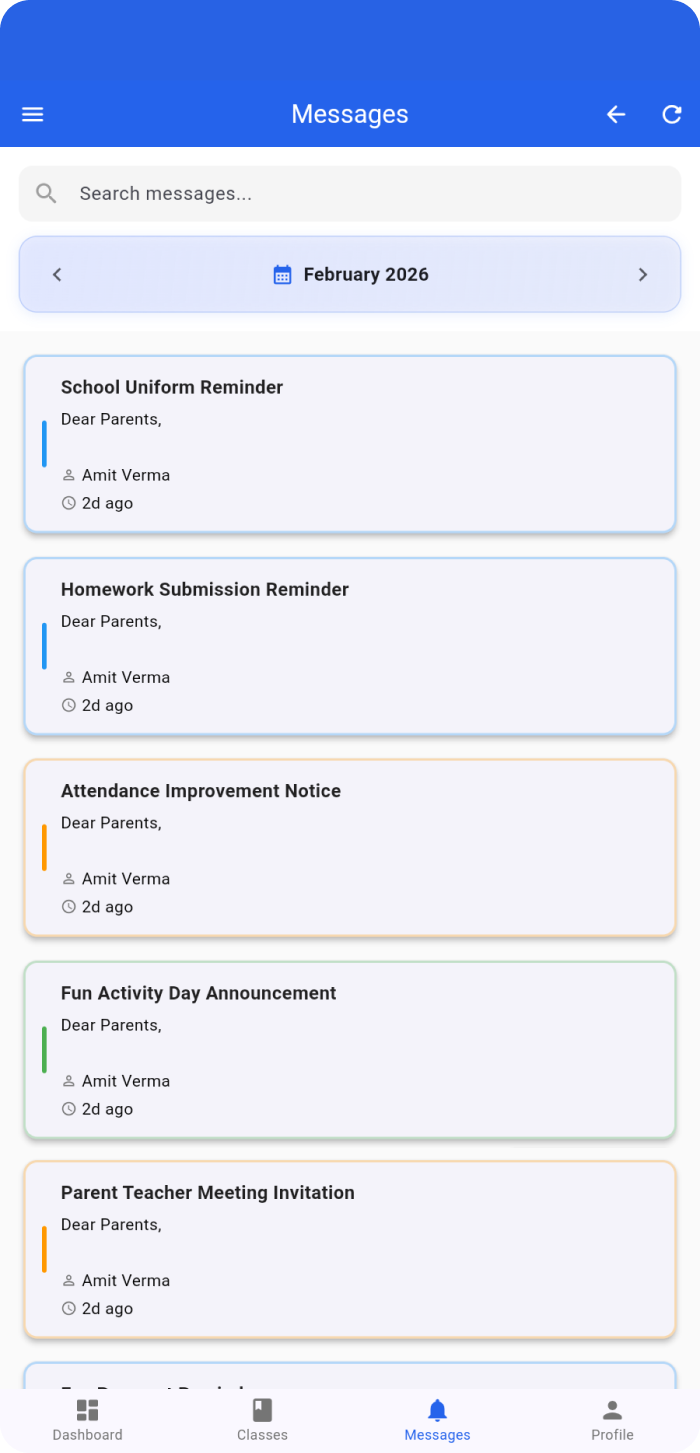Viewport: 700px width, 1453px height.
Task: Click the search magnifier icon
Action: (46, 193)
